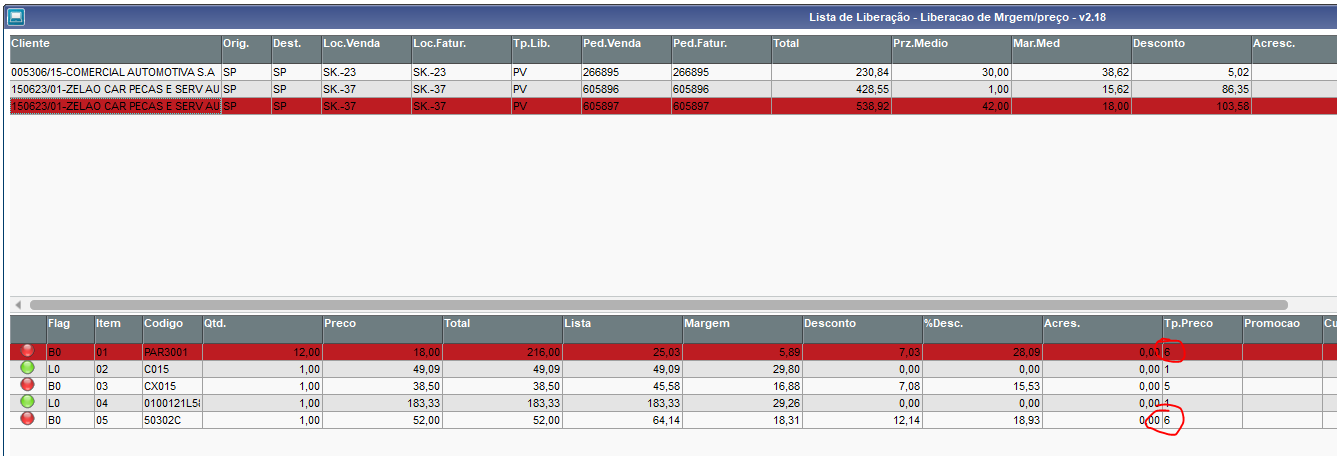The height and width of the screenshot is (456, 1337).
Task: Sort items by Flag column header
Action: (70, 329)
